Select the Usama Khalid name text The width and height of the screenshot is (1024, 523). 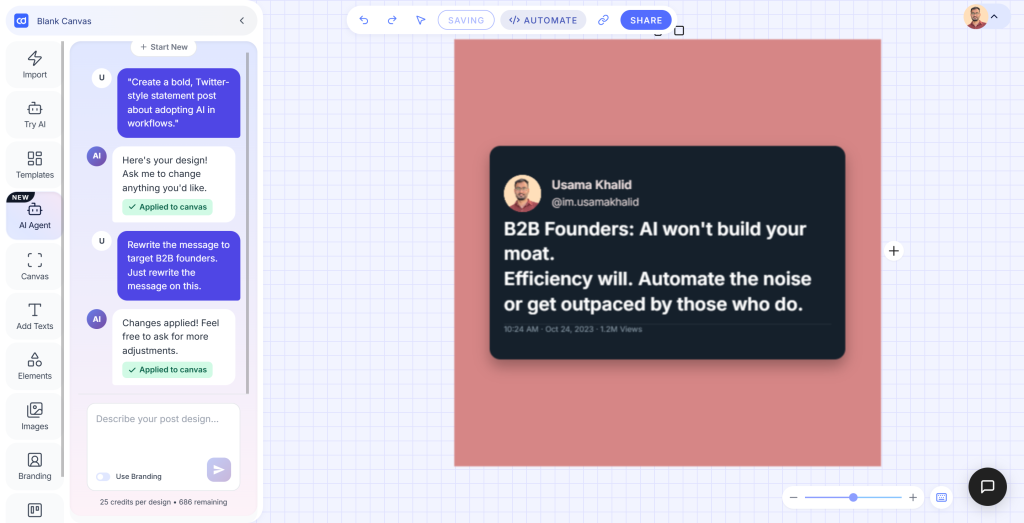591,185
